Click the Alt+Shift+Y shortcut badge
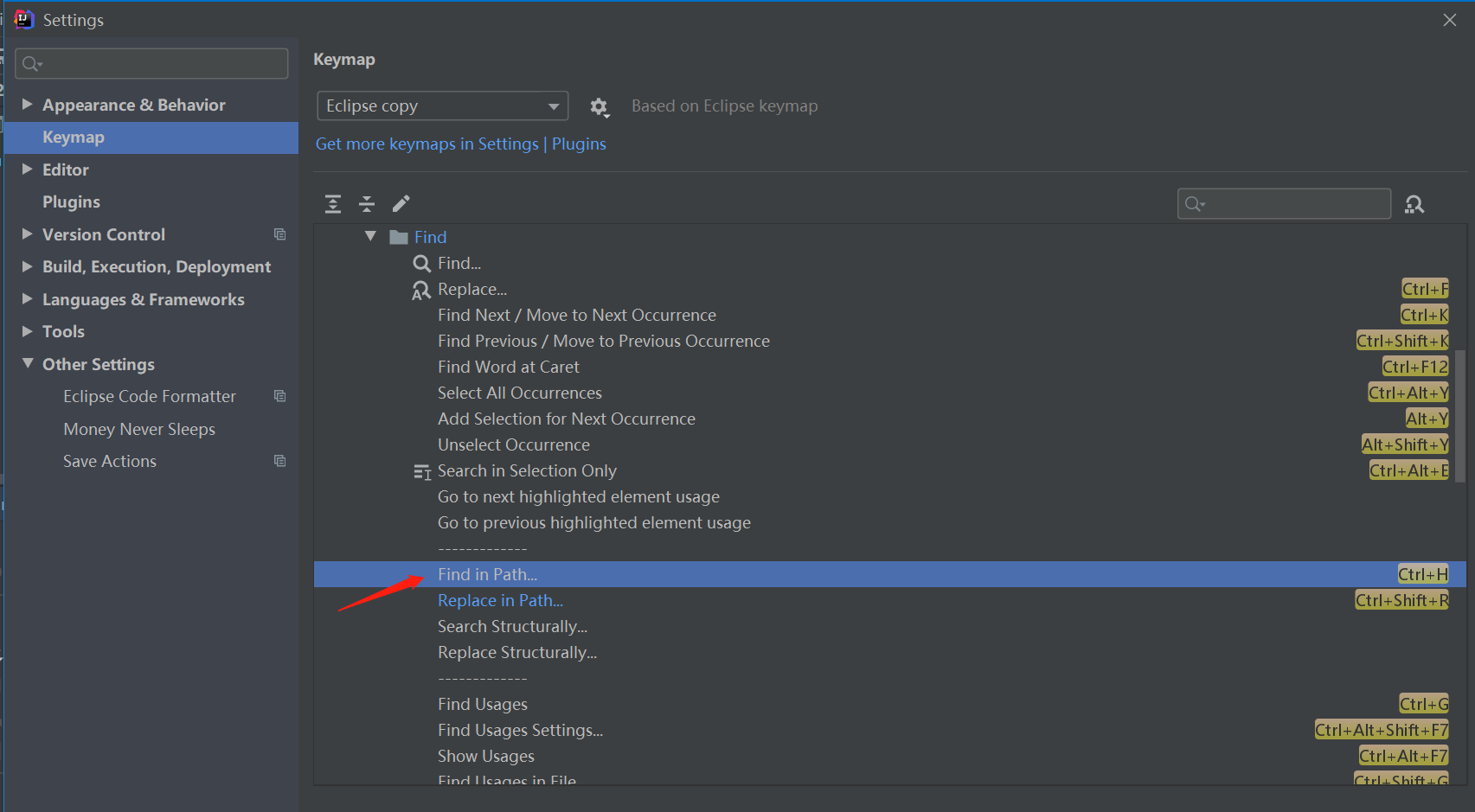The height and width of the screenshot is (812, 1475). (1405, 444)
